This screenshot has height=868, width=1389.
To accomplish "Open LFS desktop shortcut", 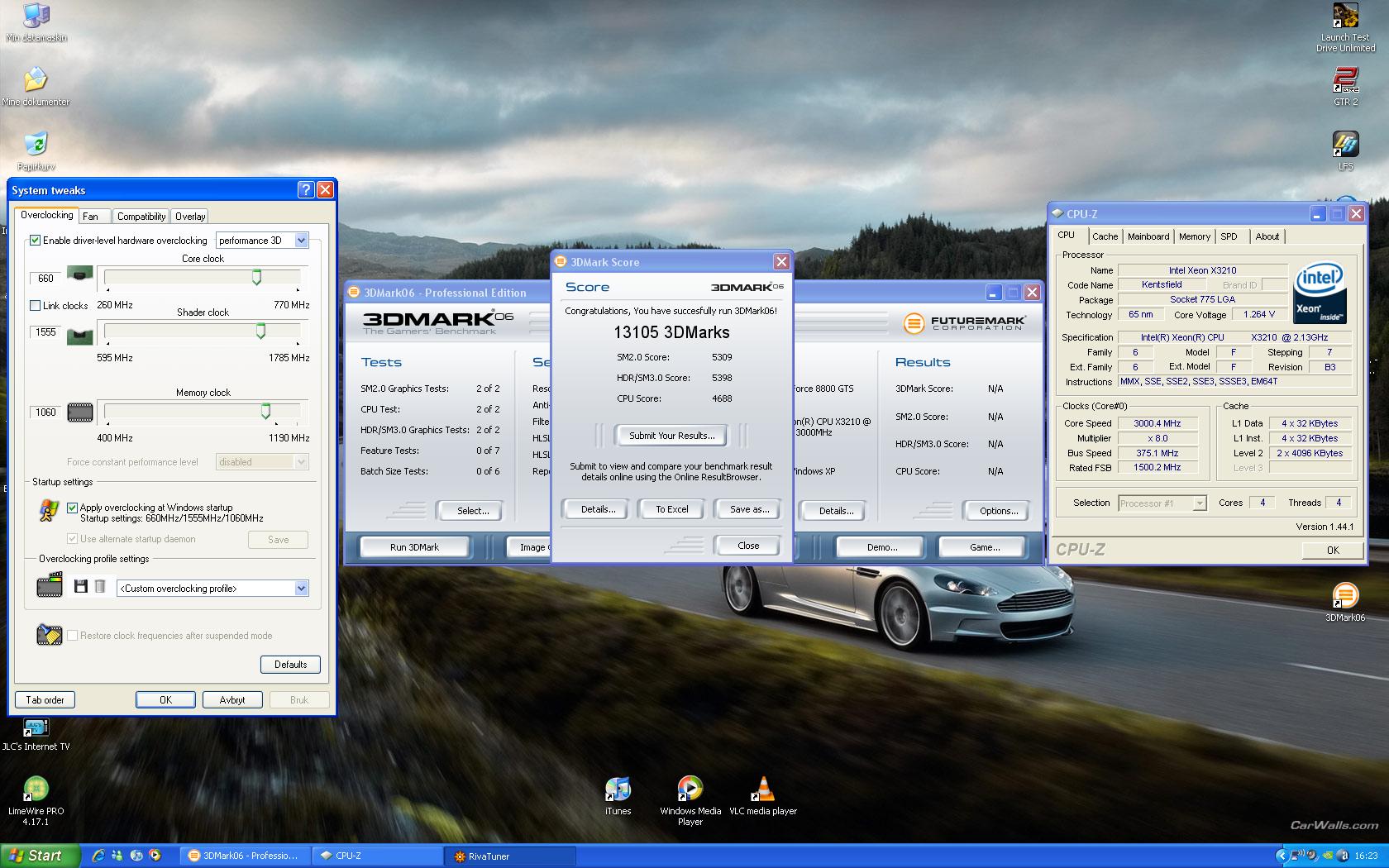I will [x=1345, y=150].
